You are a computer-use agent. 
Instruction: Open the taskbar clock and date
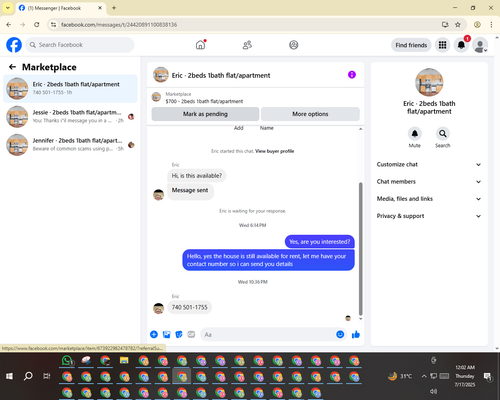[x=465, y=376]
